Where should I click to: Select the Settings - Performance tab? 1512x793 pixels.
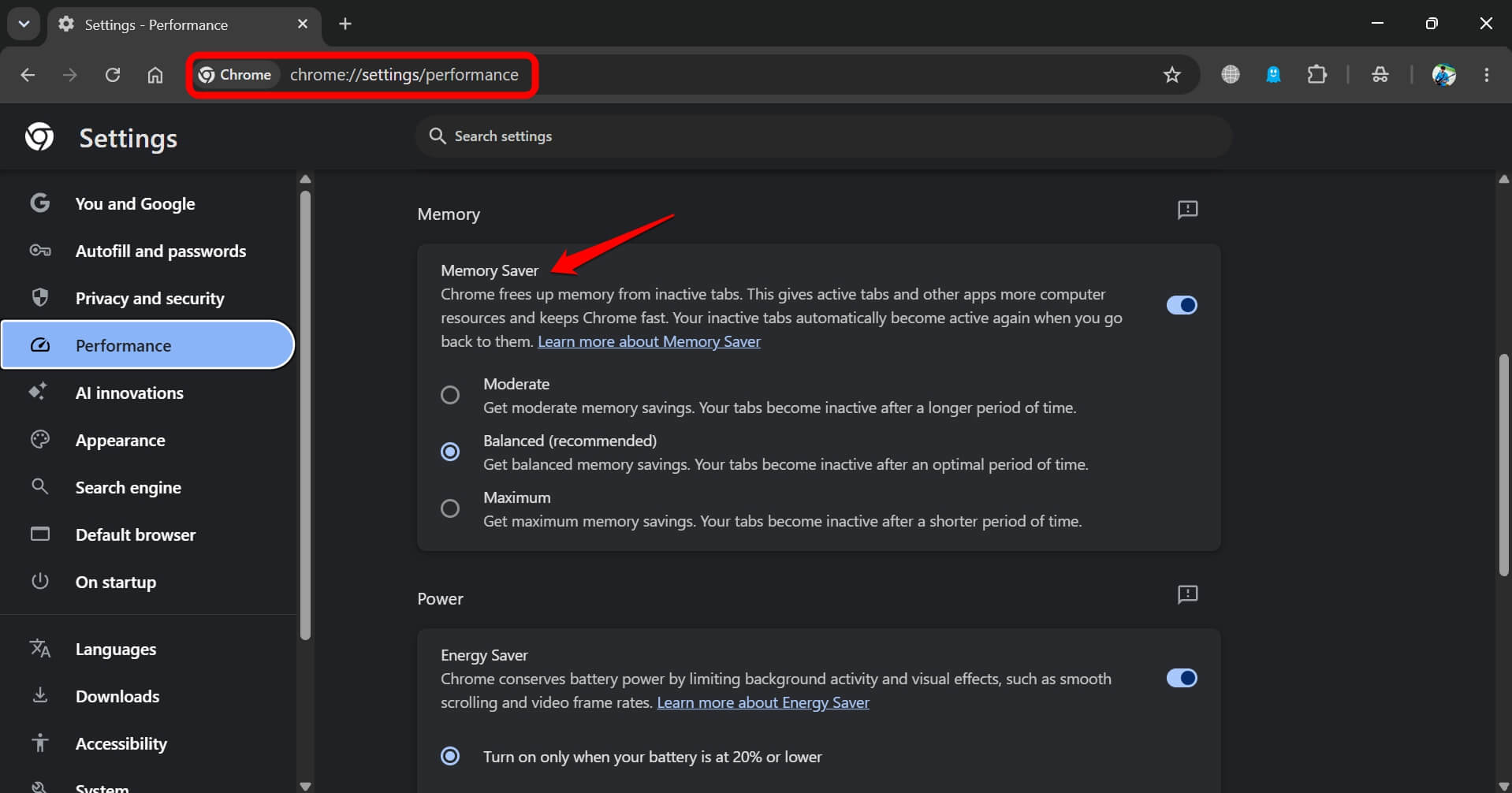pos(184,25)
